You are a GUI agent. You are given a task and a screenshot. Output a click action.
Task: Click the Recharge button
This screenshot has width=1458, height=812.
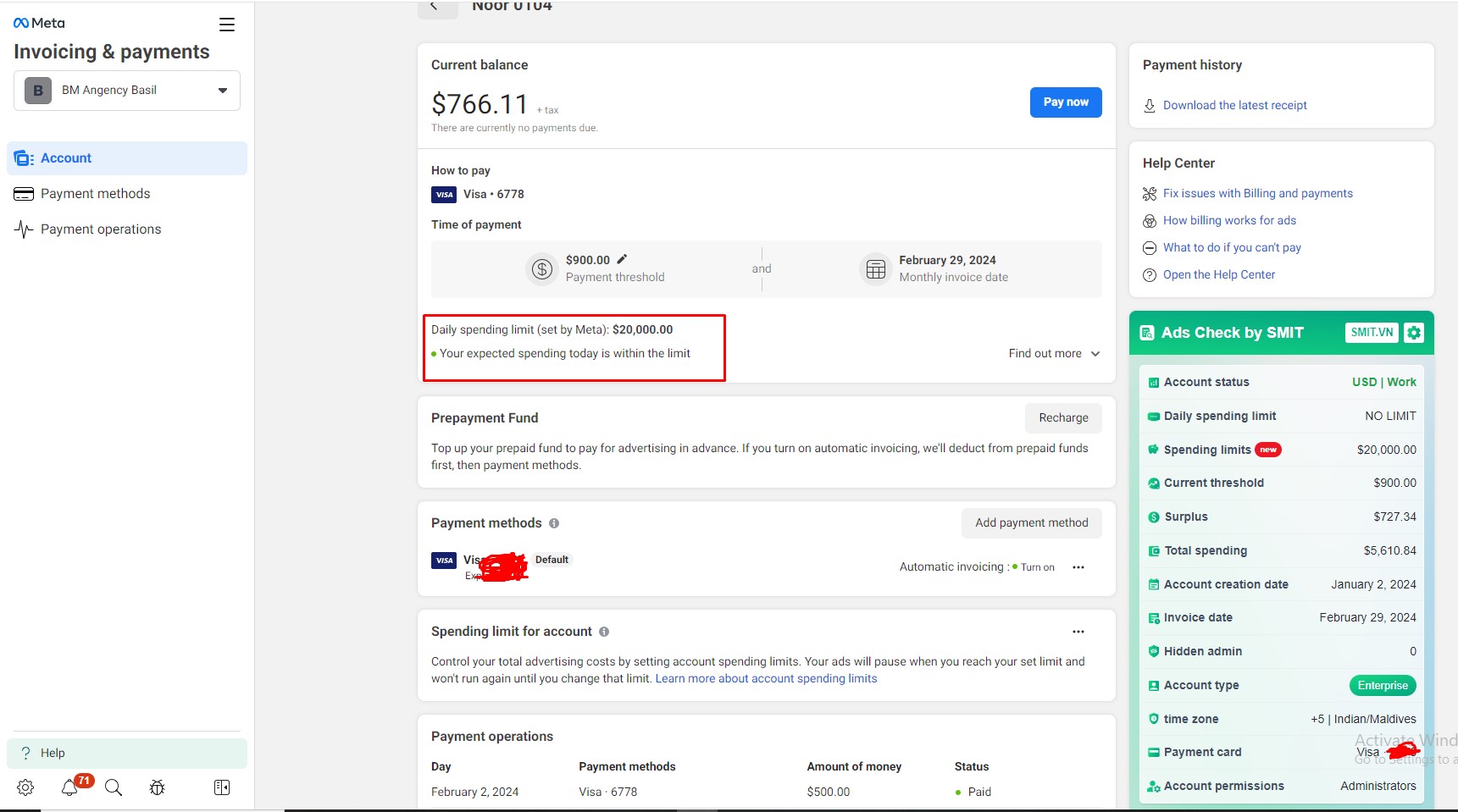tap(1063, 418)
